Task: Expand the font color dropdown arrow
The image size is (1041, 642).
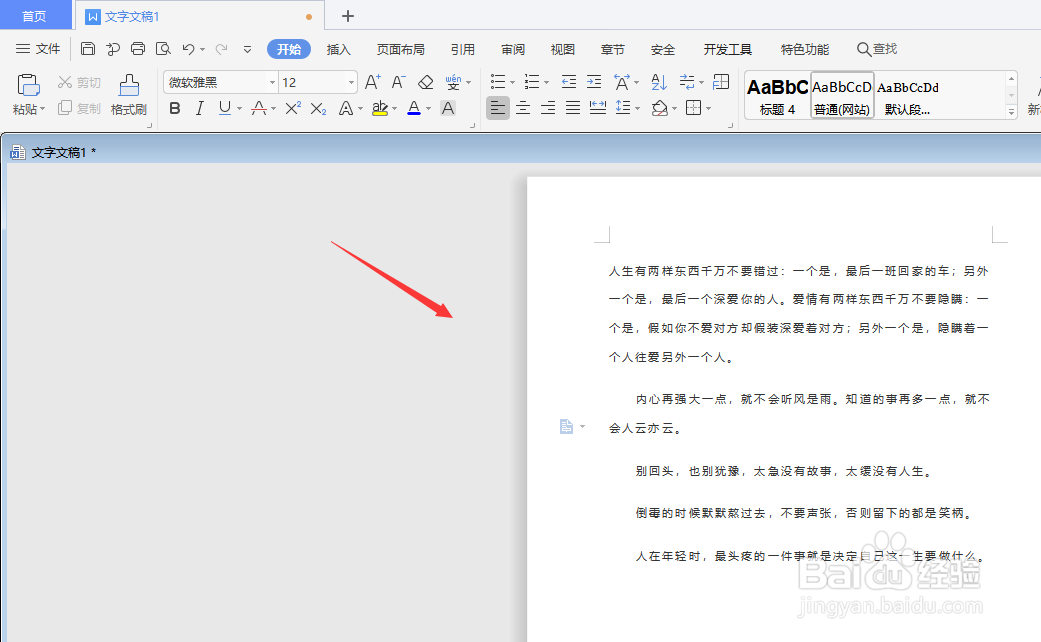Action: [x=428, y=108]
